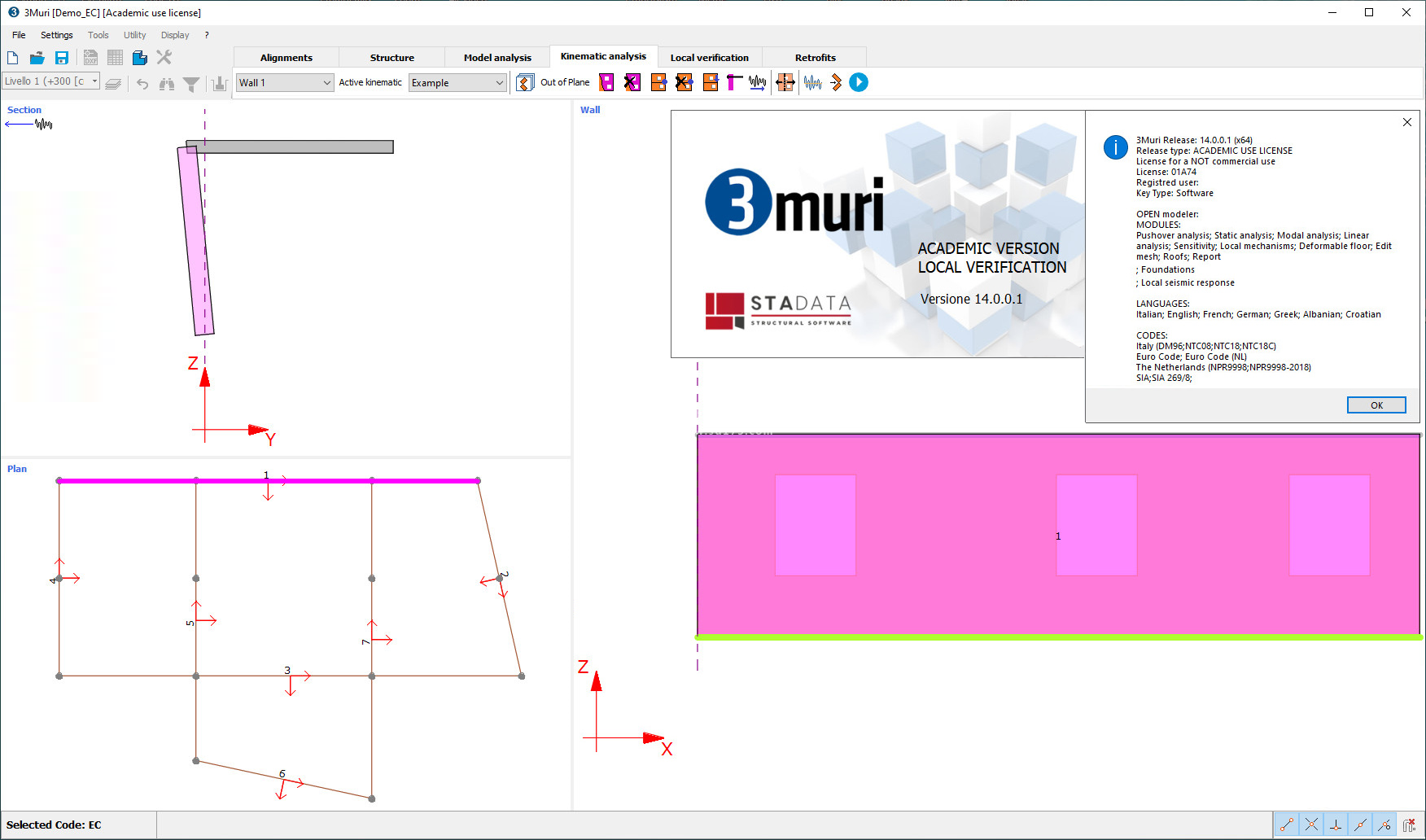Click the blue 3D model box icon
This screenshot has width=1426, height=840.
pos(139,58)
